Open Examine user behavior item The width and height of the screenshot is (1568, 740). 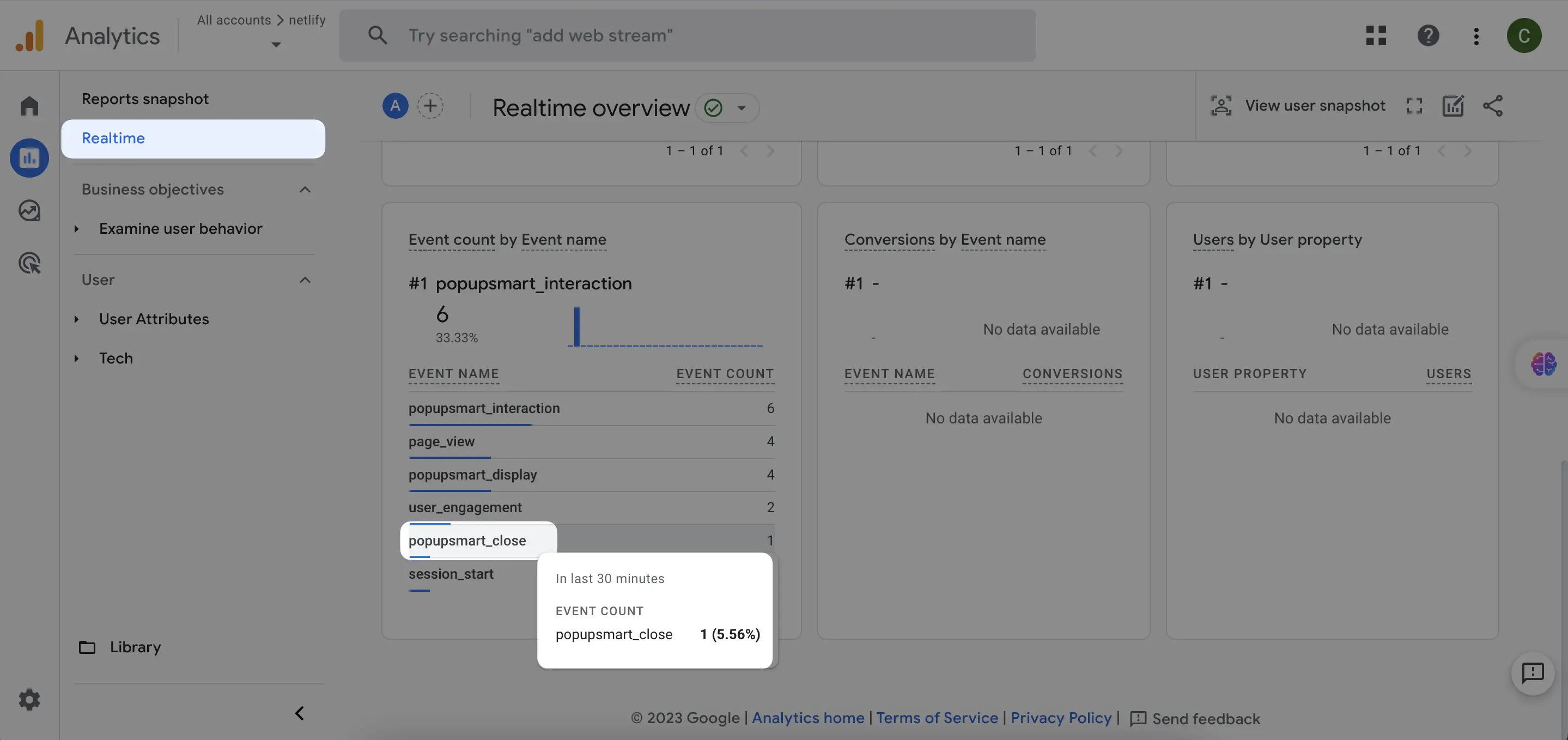[180, 229]
